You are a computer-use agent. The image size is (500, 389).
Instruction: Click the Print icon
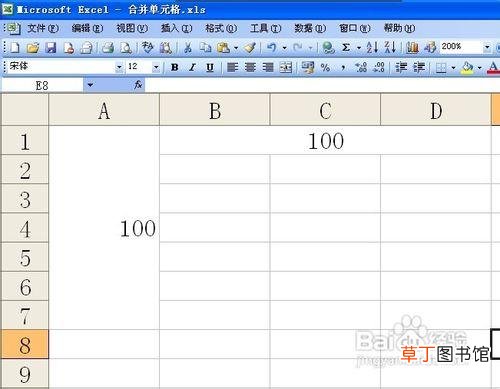pos(108,48)
